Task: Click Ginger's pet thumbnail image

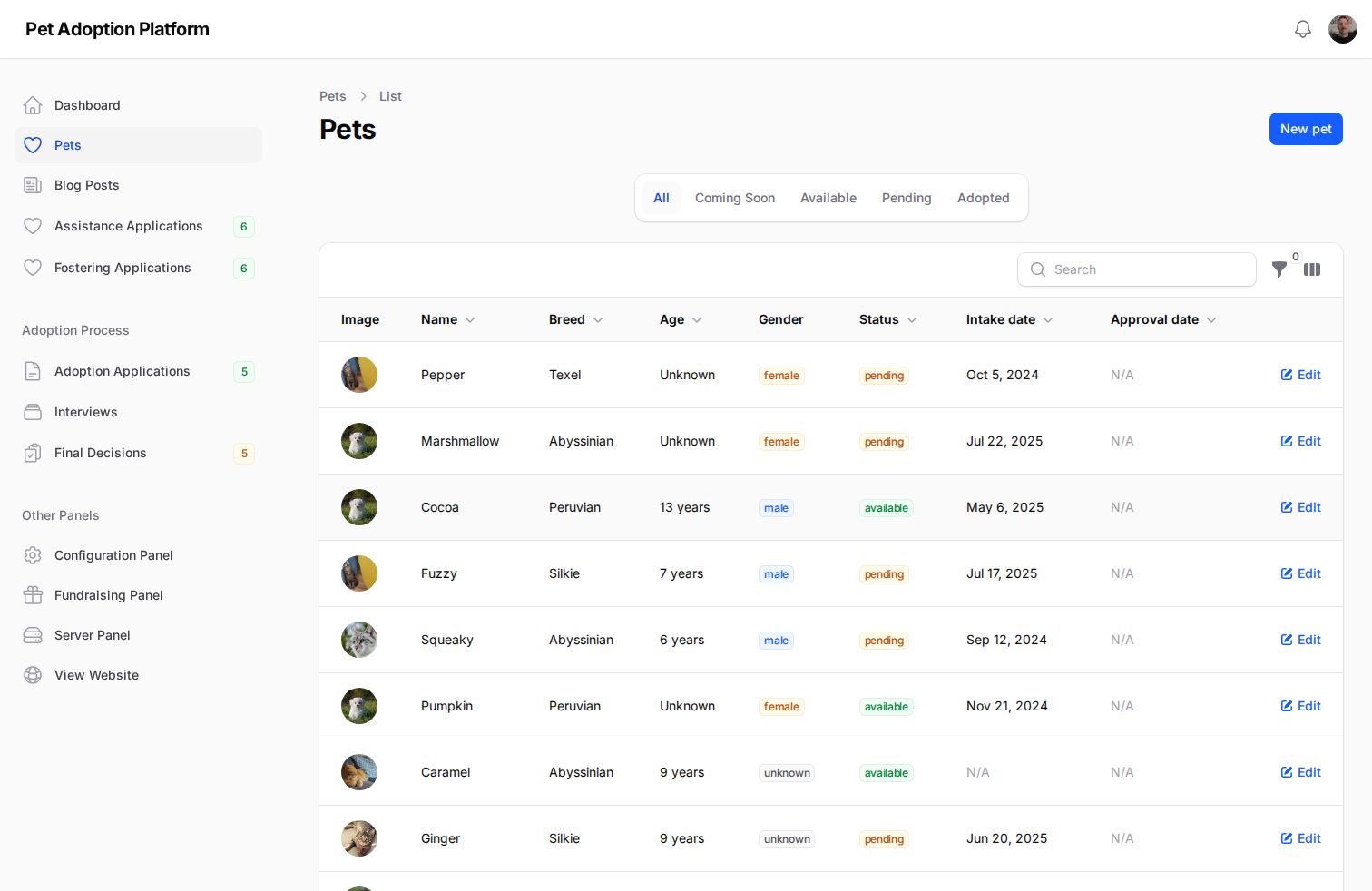Action: click(359, 838)
